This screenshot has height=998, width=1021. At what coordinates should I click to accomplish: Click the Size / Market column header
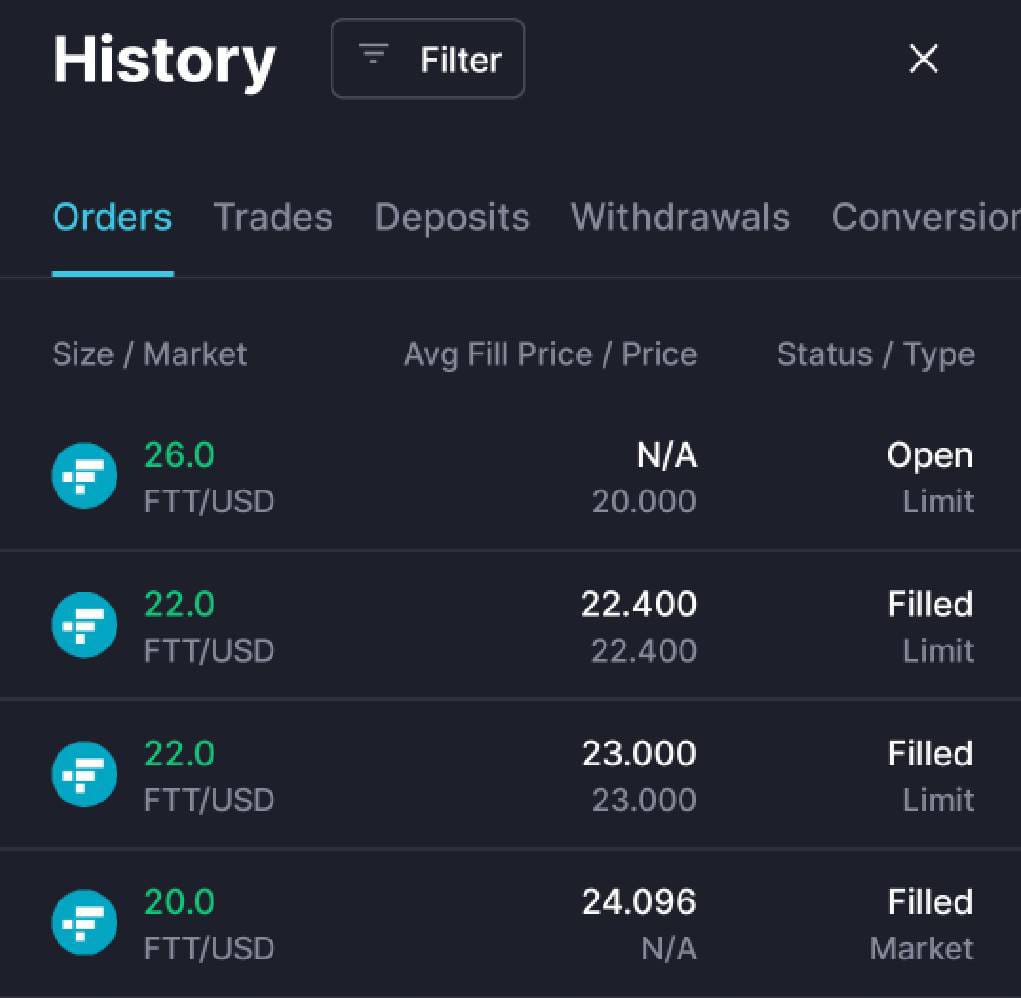click(150, 355)
